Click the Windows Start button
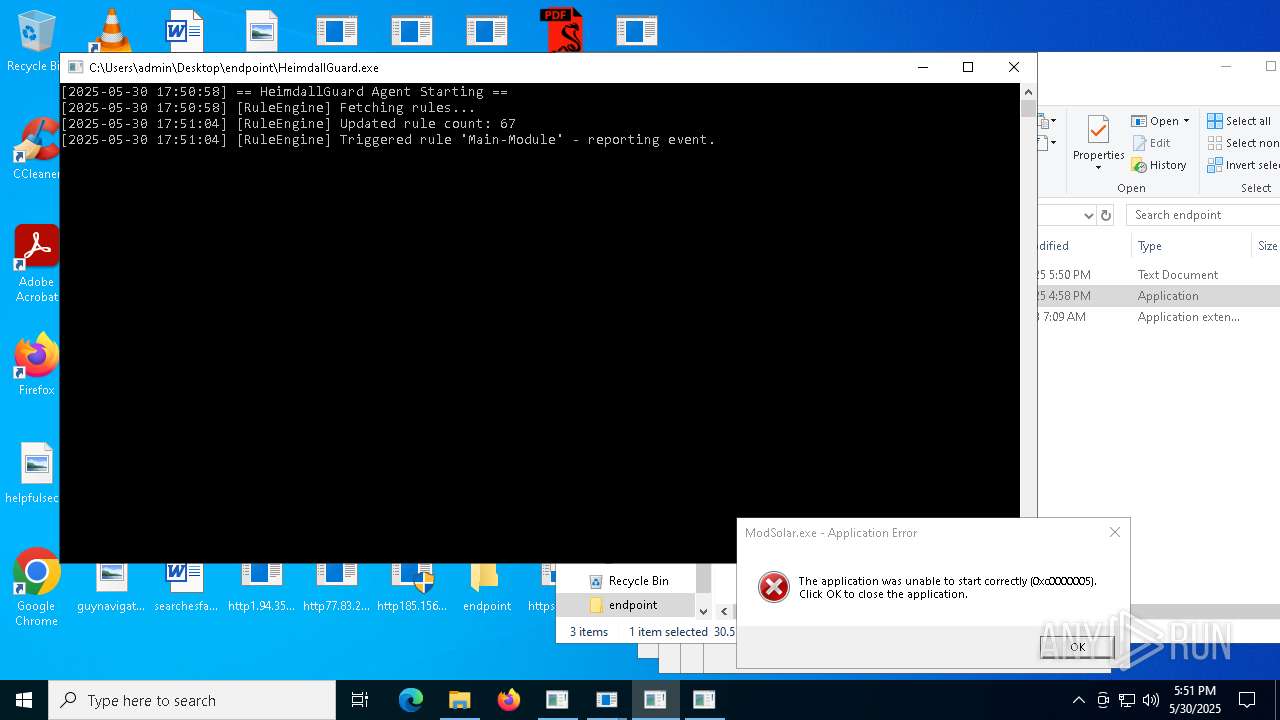This screenshot has height=720, width=1280. click(24, 700)
